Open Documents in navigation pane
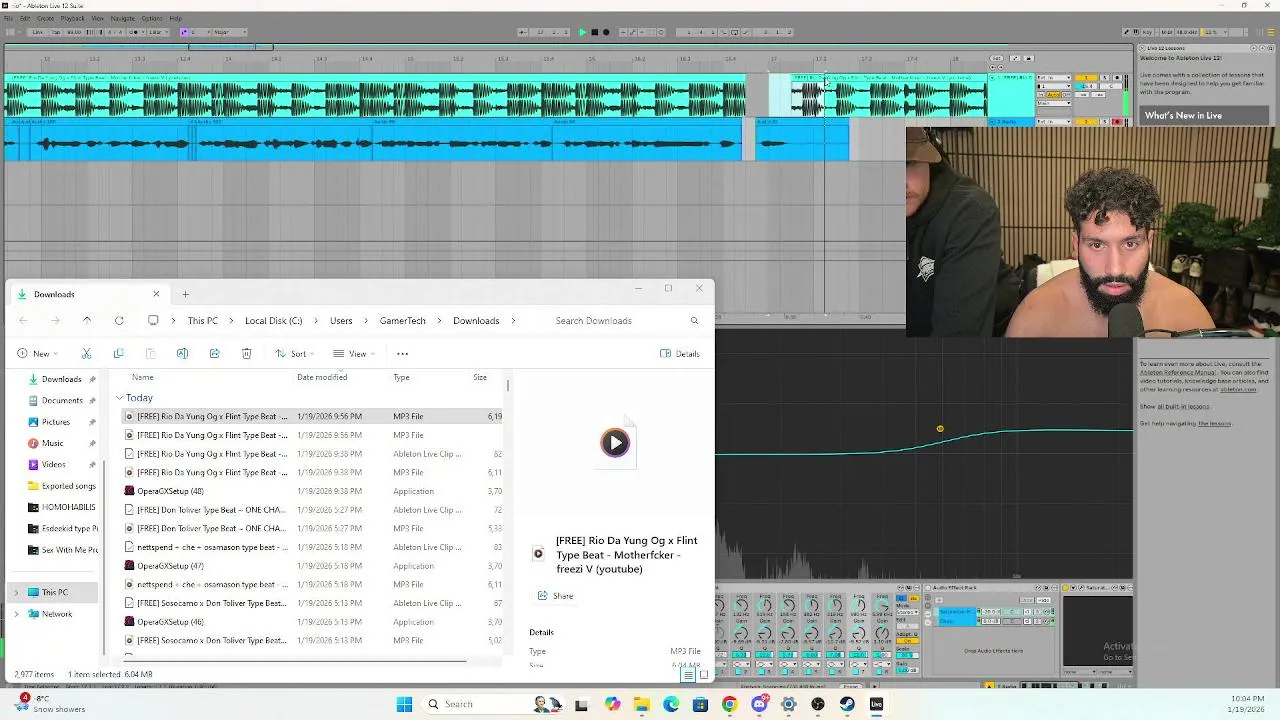Screen dimensions: 1280x720 tap(62, 400)
